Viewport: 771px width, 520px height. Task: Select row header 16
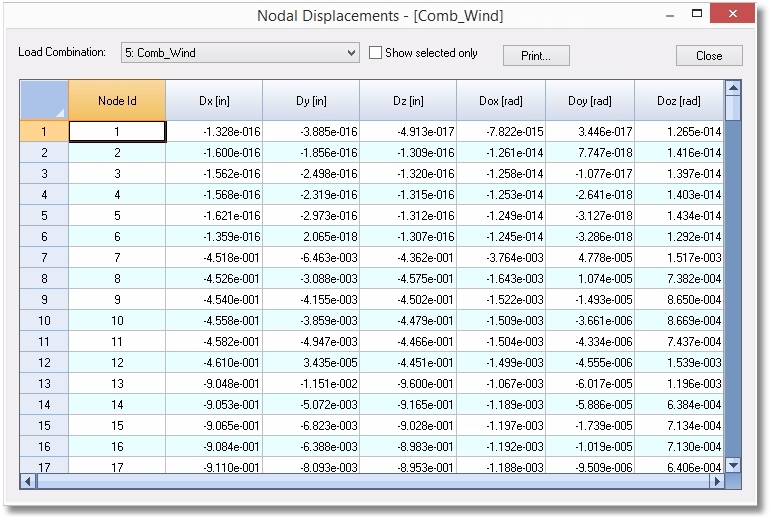44,446
